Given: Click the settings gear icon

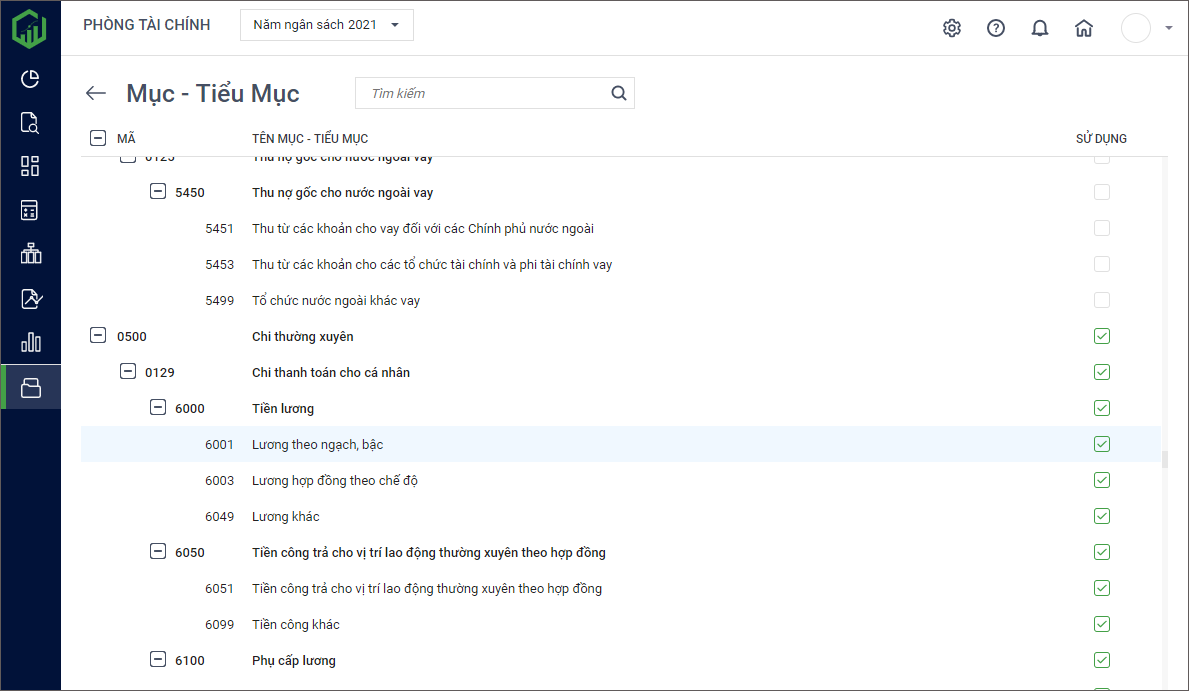Looking at the screenshot, I should [951, 28].
